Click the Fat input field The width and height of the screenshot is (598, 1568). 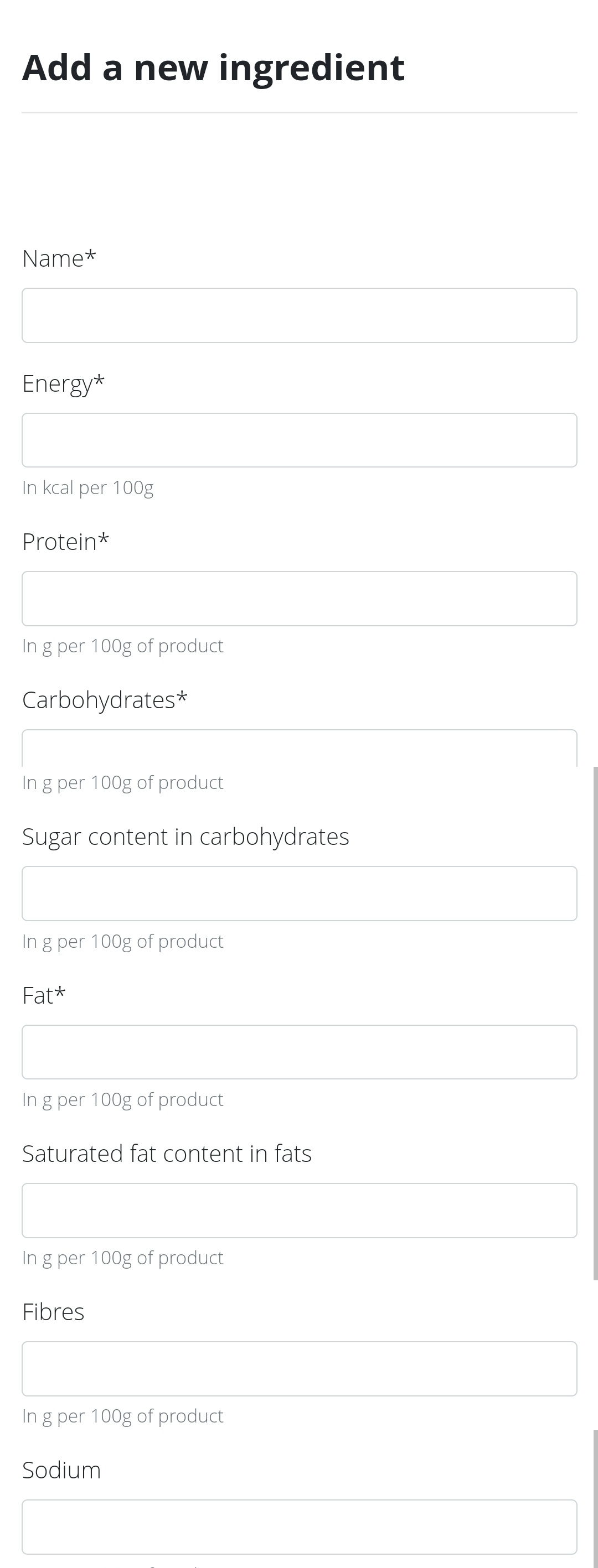click(x=299, y=1051)
